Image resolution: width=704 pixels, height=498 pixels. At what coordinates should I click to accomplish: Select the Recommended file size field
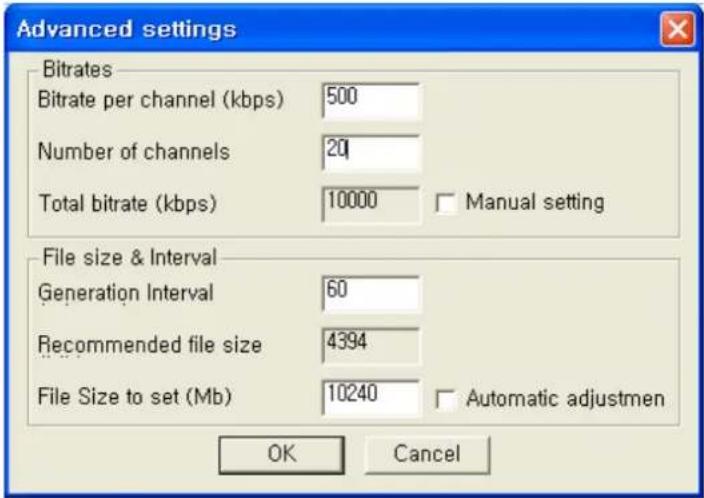tap(371, 345)
